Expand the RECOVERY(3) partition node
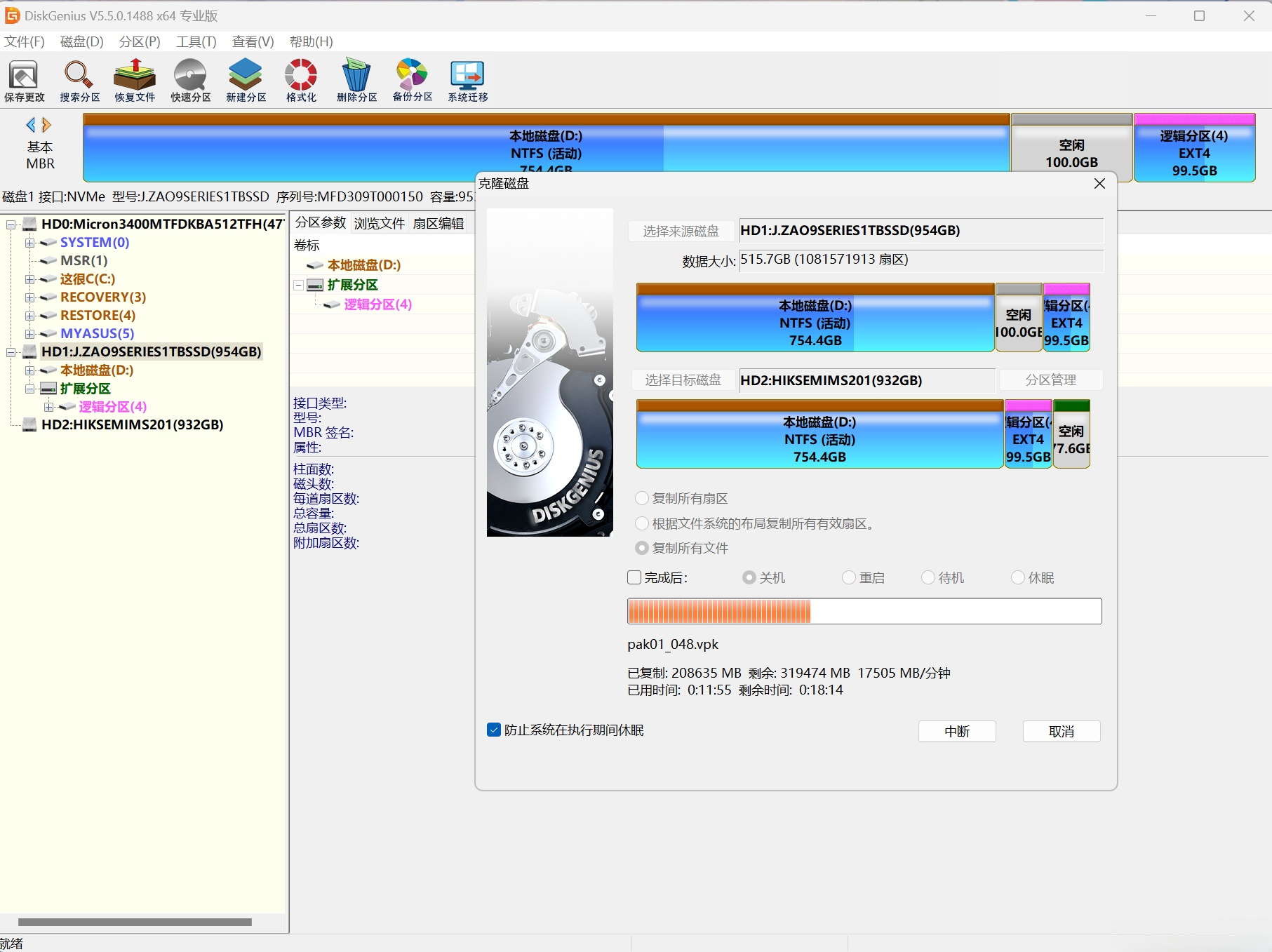Screen dimensions: 1272x952 (x=29, y=297)
